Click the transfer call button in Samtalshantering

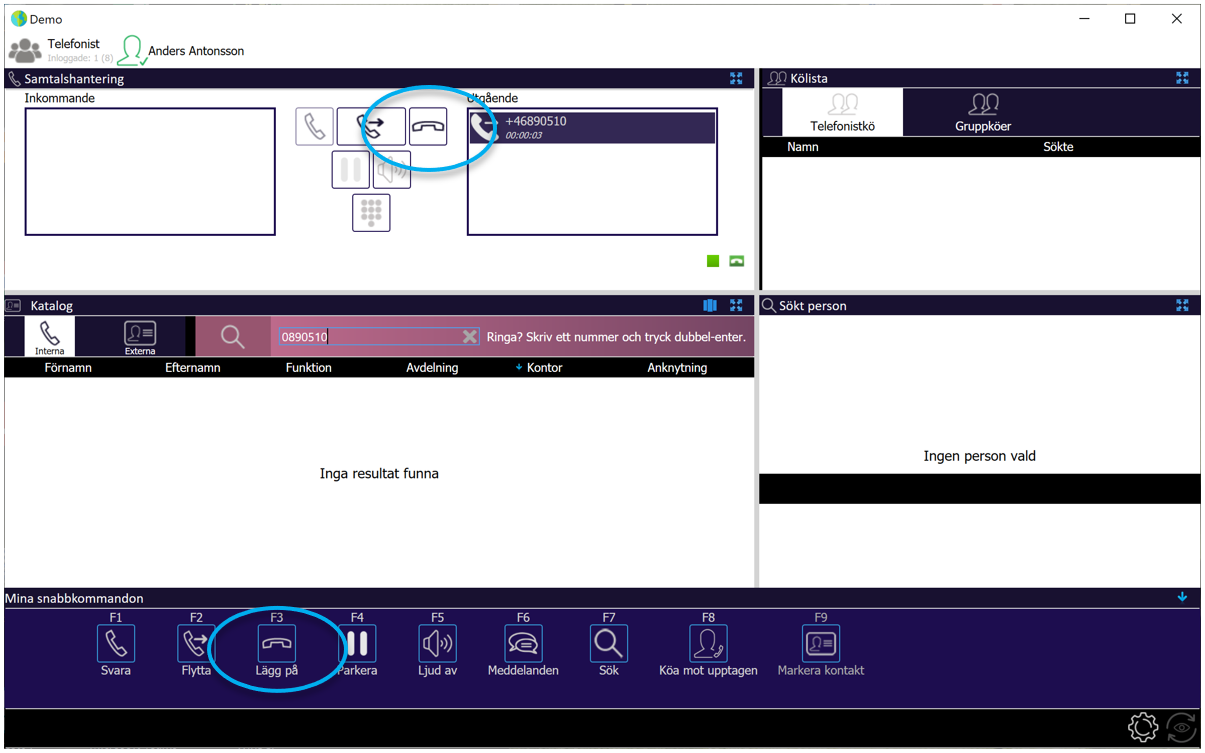pyautogui.click(x=371, y=127)
